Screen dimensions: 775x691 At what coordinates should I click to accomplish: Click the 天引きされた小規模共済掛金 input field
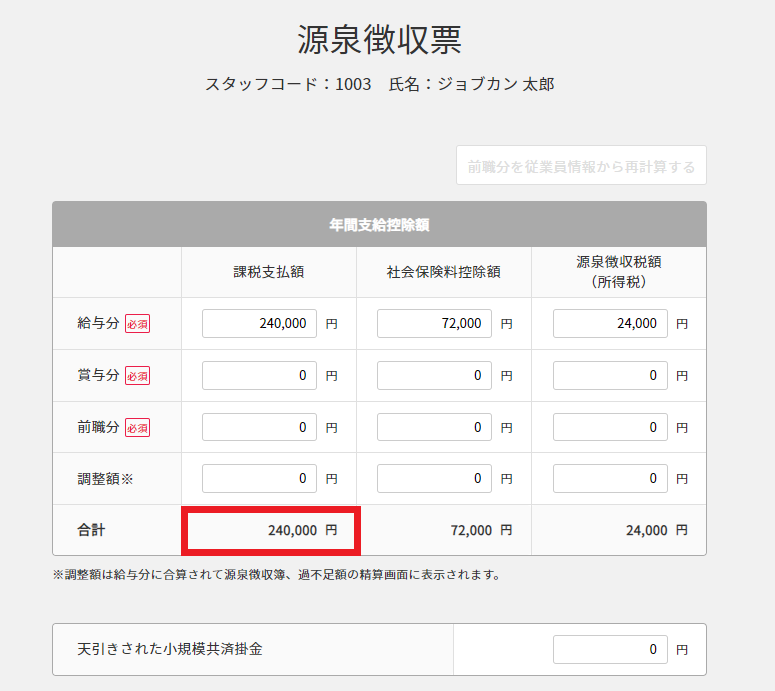[x=610, y=649]
